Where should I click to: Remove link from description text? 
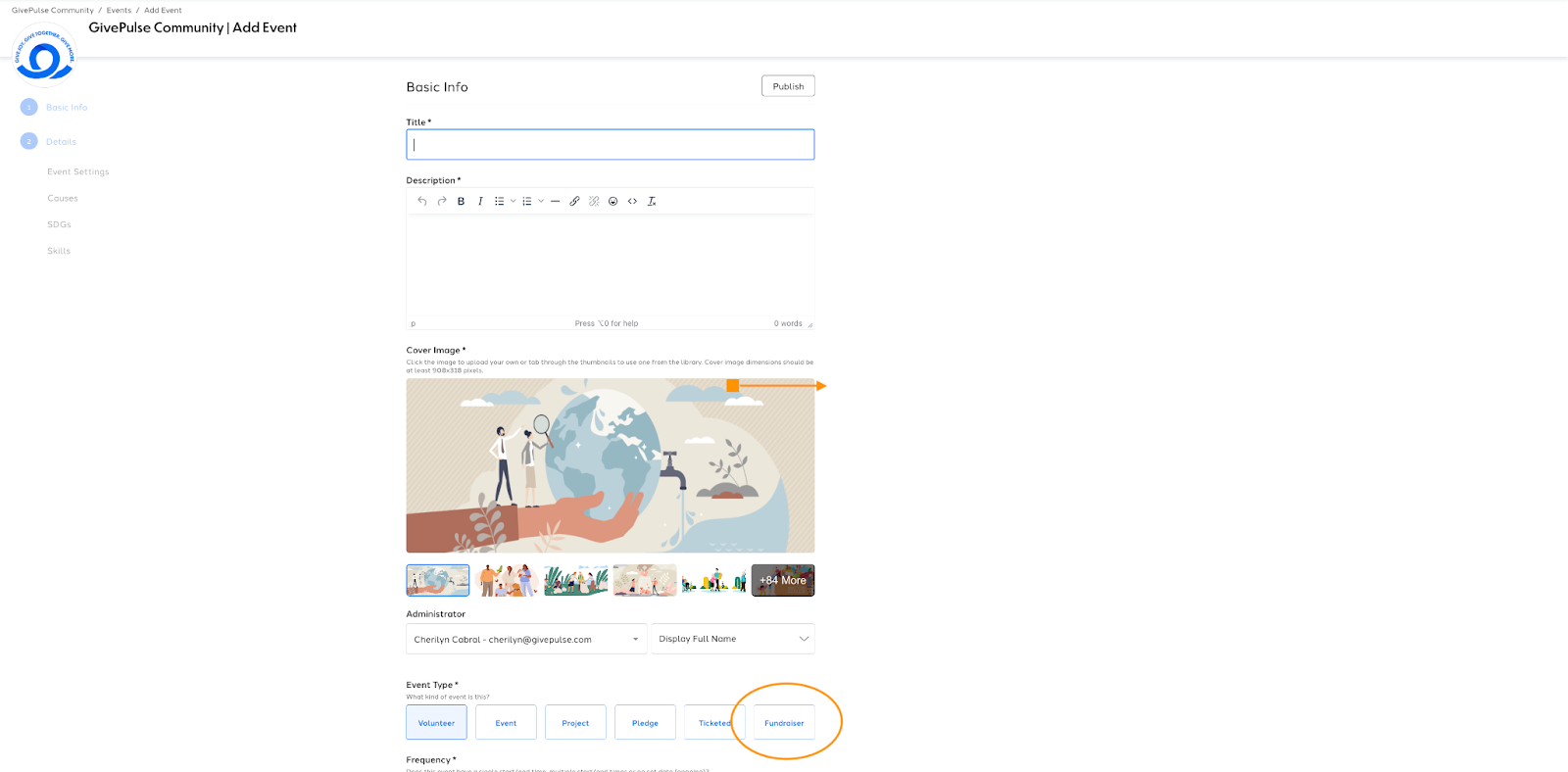(594, 201)
